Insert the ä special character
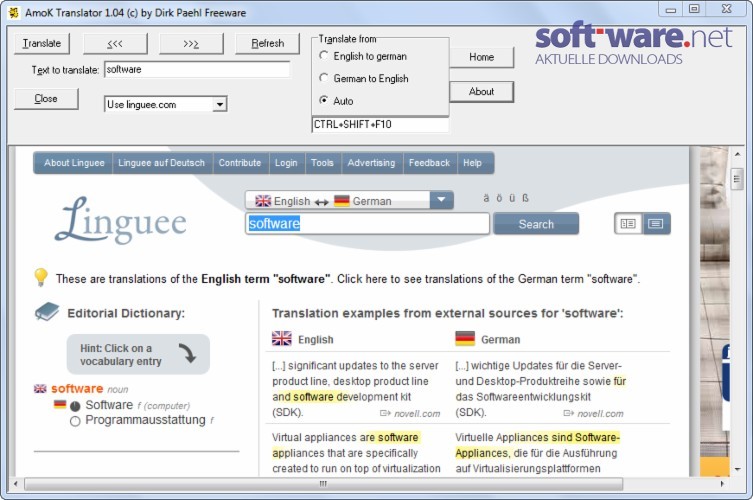Screen dimensions: 753x500 pos(486,198)
